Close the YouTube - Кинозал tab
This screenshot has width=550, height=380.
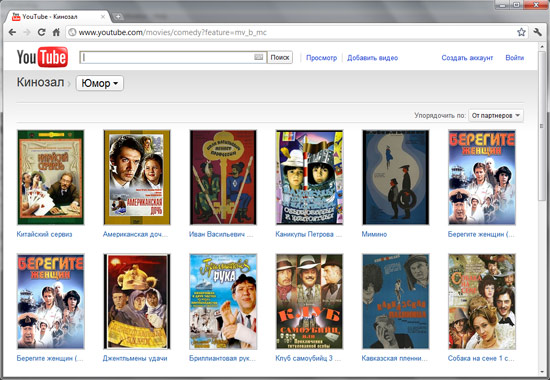[x=103, y=16]
